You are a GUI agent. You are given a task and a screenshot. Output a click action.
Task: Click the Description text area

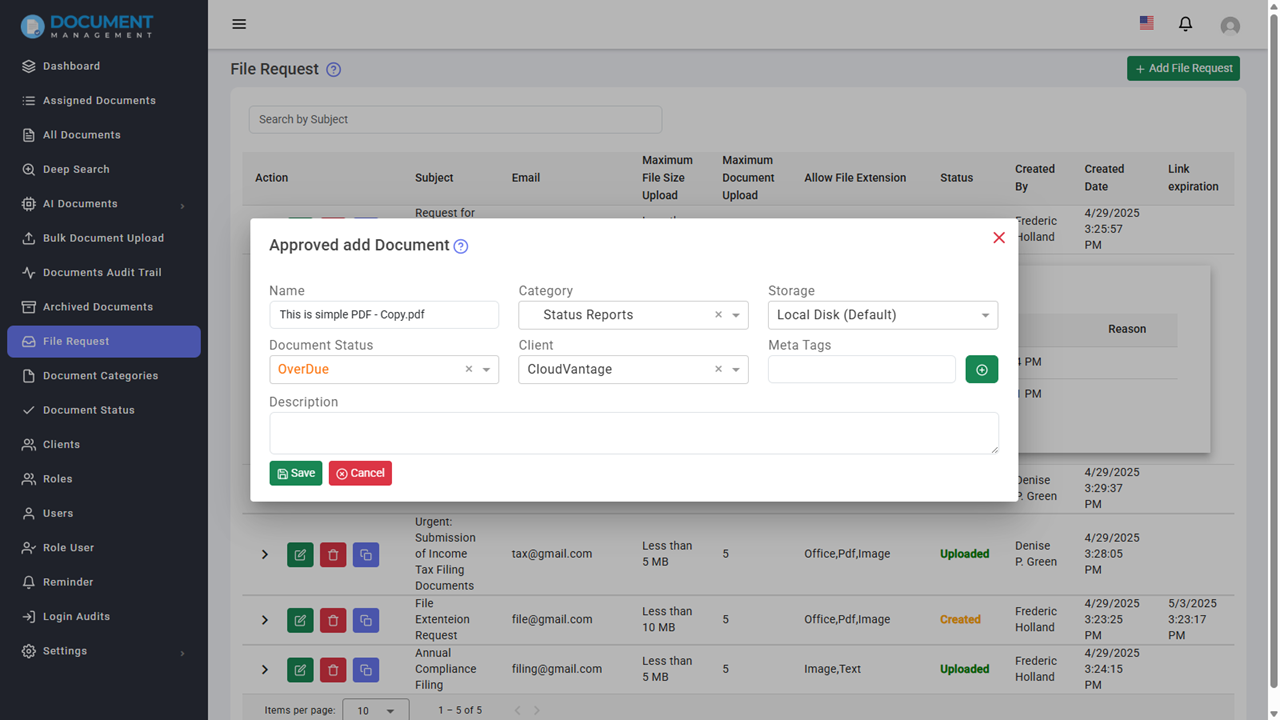(x=633, y=433)
